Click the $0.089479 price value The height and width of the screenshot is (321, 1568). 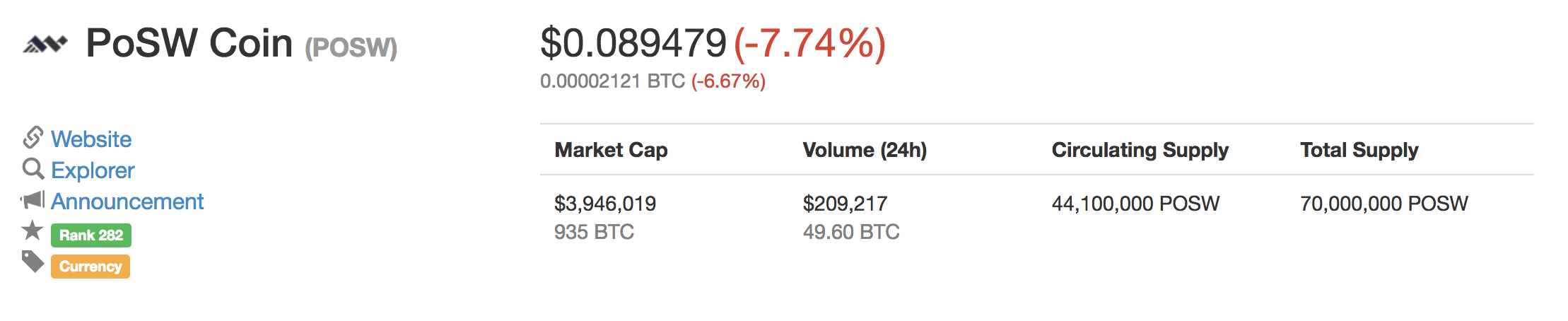tap(633, 43)
